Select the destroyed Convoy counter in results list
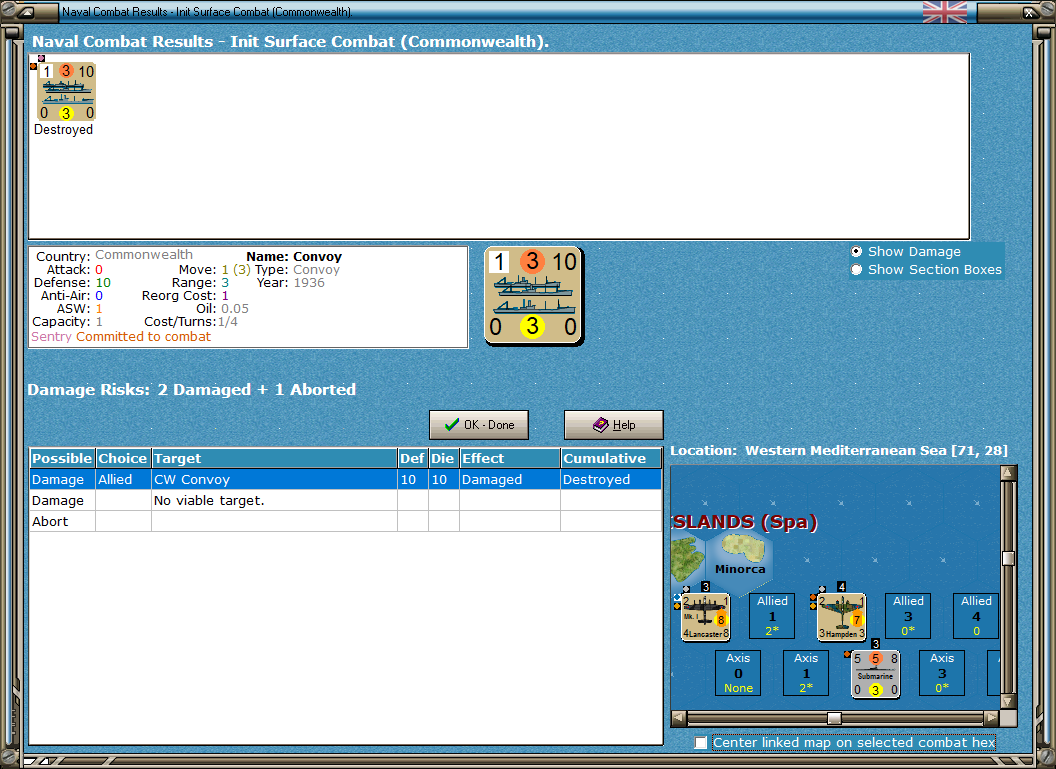 pyautogui.click(x=66, y=92)
